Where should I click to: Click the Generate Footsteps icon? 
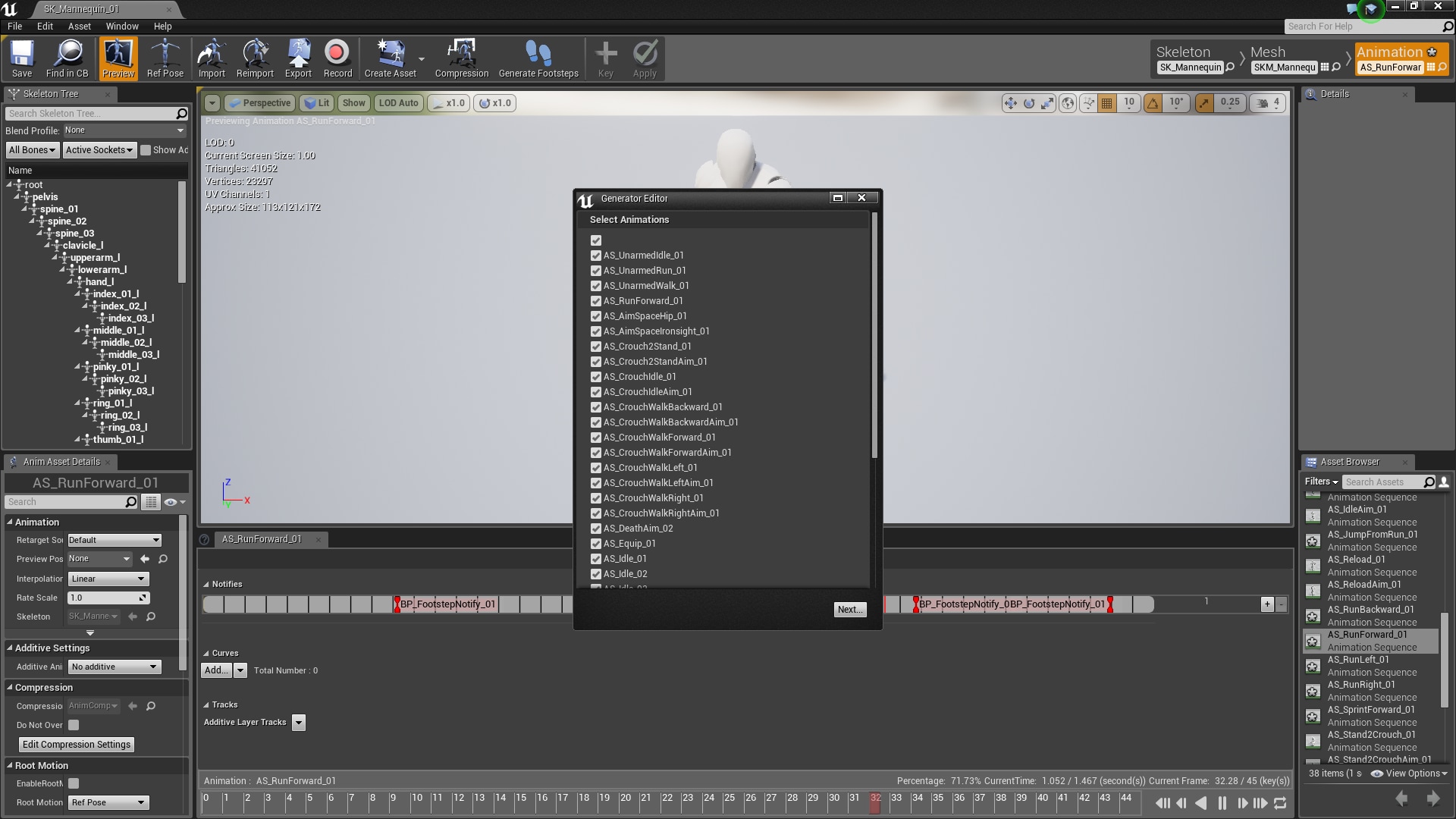click(x=538, y=58)
